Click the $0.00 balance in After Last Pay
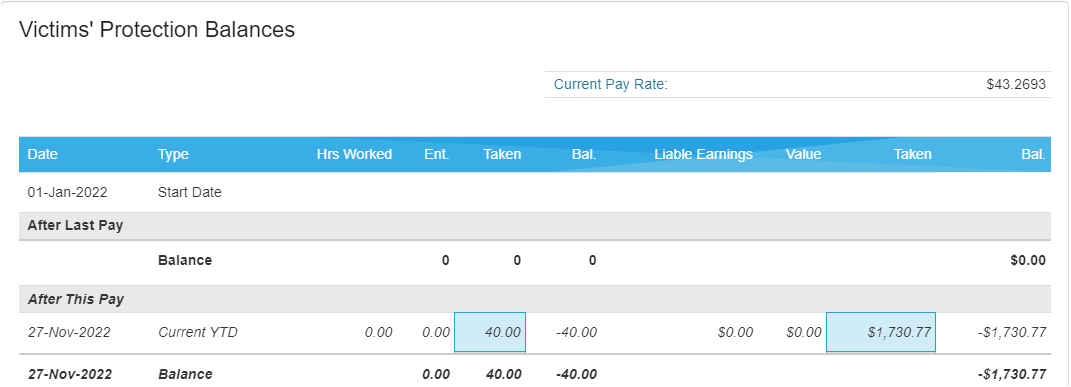The width and height of the screenshot is (1071, 387). point(1027,260)
